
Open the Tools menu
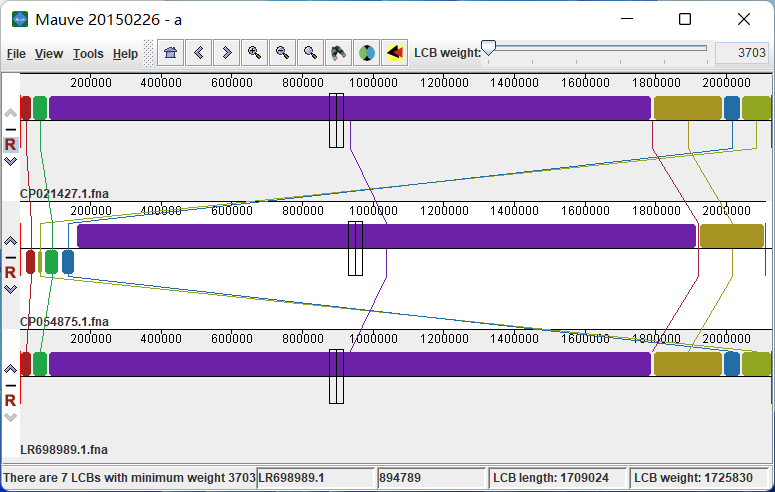pyautogui.click(x=88, y=54)
